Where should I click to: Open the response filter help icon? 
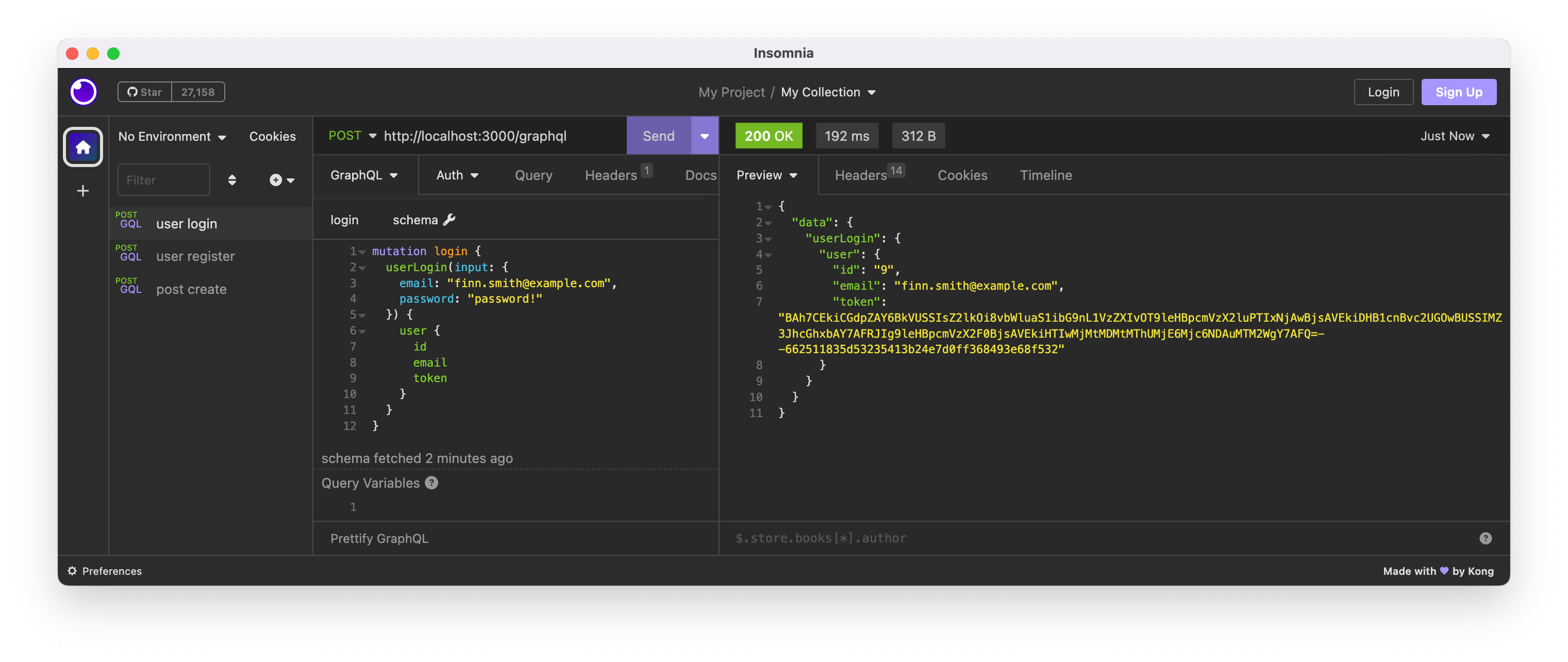pyautogui.click(x=1485, y=538)
